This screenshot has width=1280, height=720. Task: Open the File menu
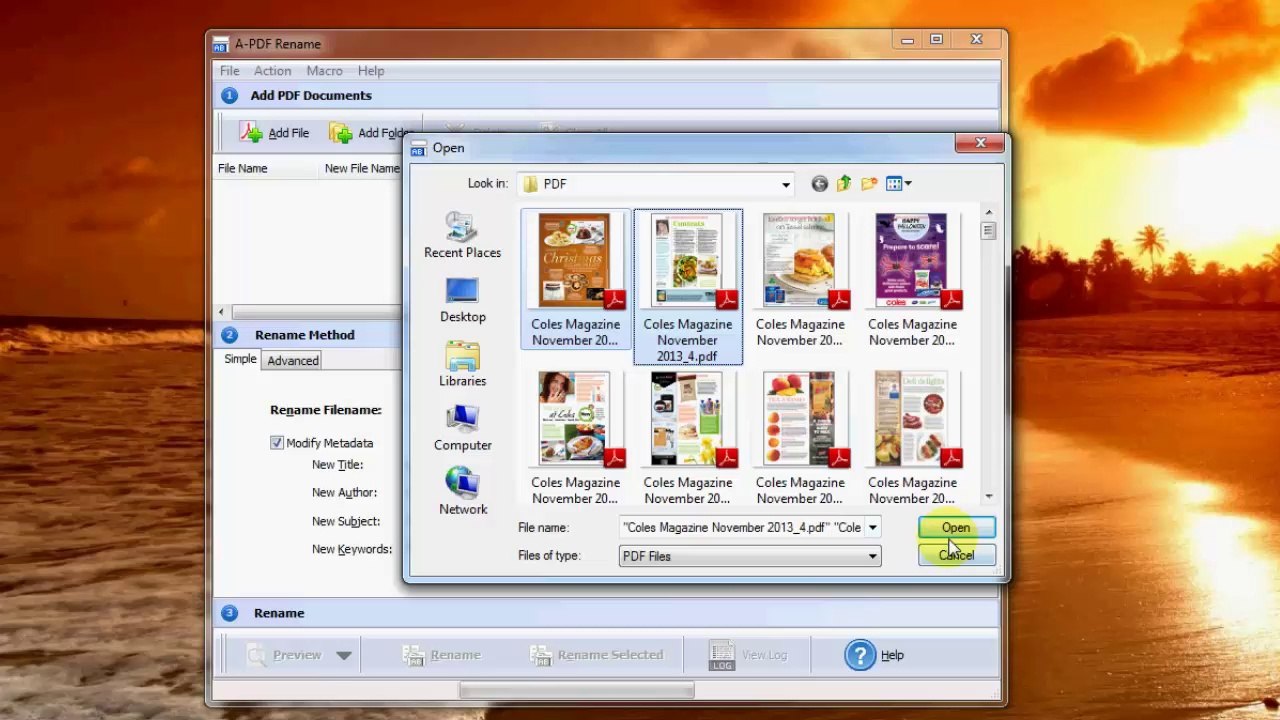pyautogui.click(x=229, y=71)
